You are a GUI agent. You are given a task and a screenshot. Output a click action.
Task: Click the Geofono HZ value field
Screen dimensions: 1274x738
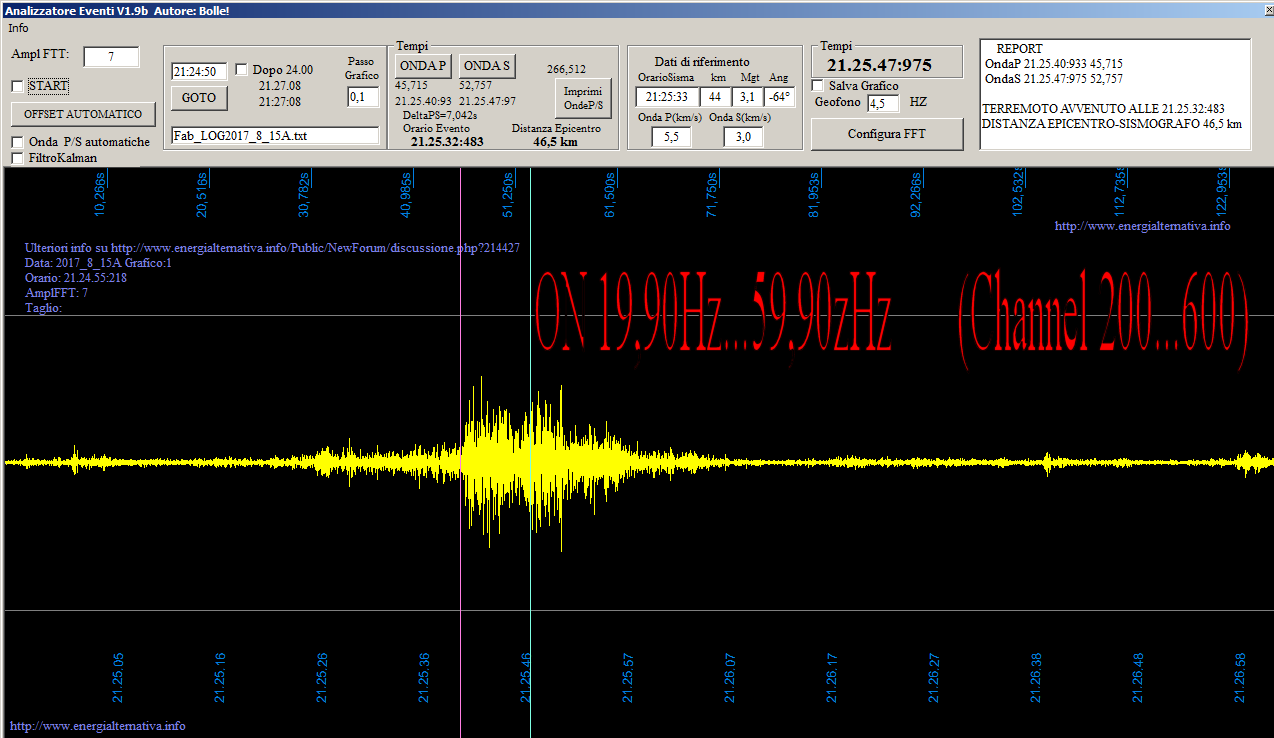click(884, 103)
